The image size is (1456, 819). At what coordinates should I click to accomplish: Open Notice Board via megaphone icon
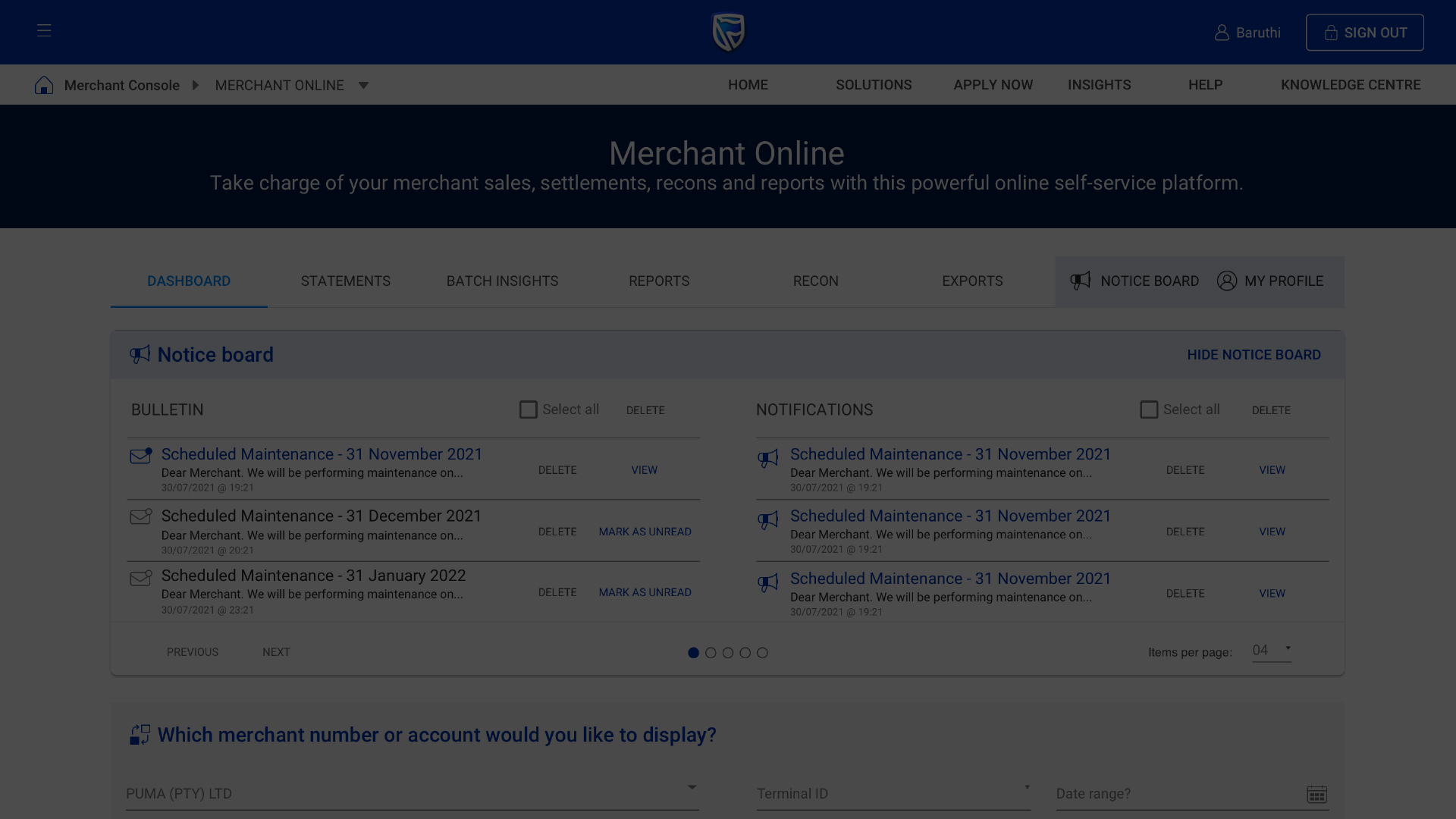pos(1081,281)
